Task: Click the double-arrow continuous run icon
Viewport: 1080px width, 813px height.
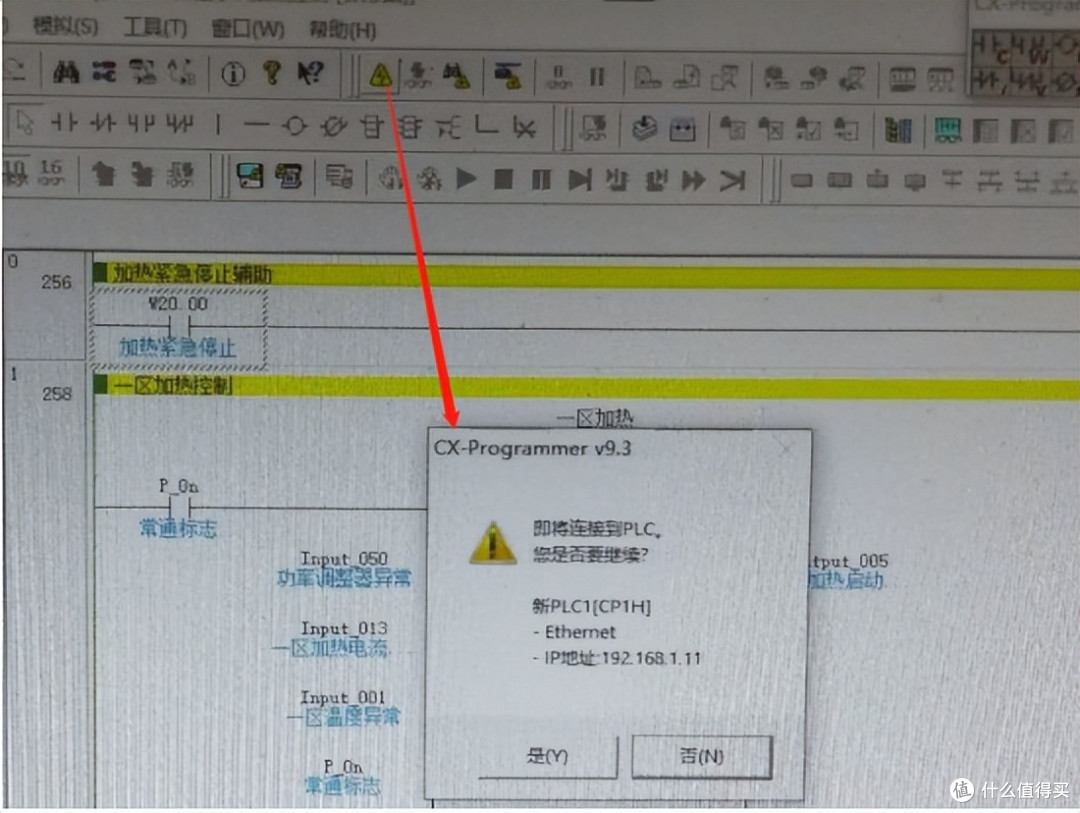Action: coord(693,181)
